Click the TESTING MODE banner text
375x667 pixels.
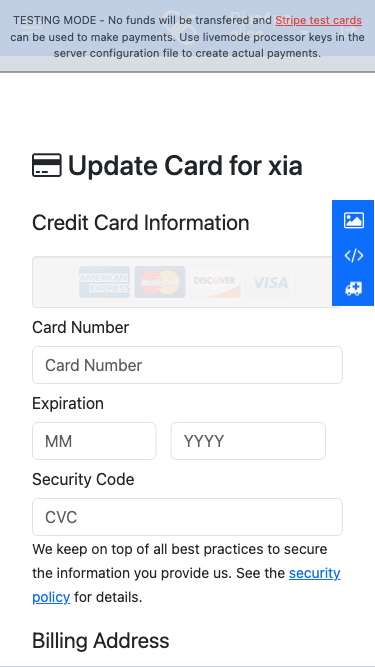188,37
